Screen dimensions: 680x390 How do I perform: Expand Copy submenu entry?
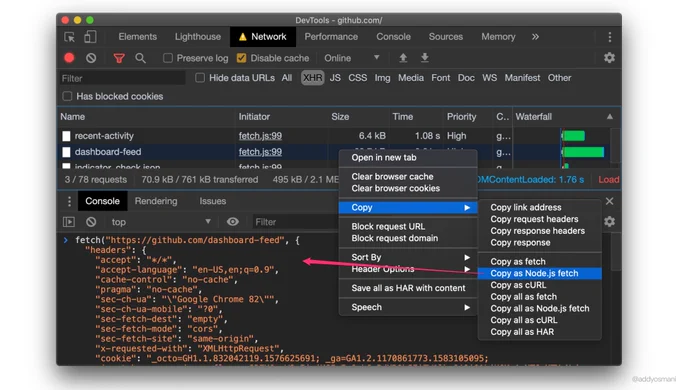tap(408, 207)
